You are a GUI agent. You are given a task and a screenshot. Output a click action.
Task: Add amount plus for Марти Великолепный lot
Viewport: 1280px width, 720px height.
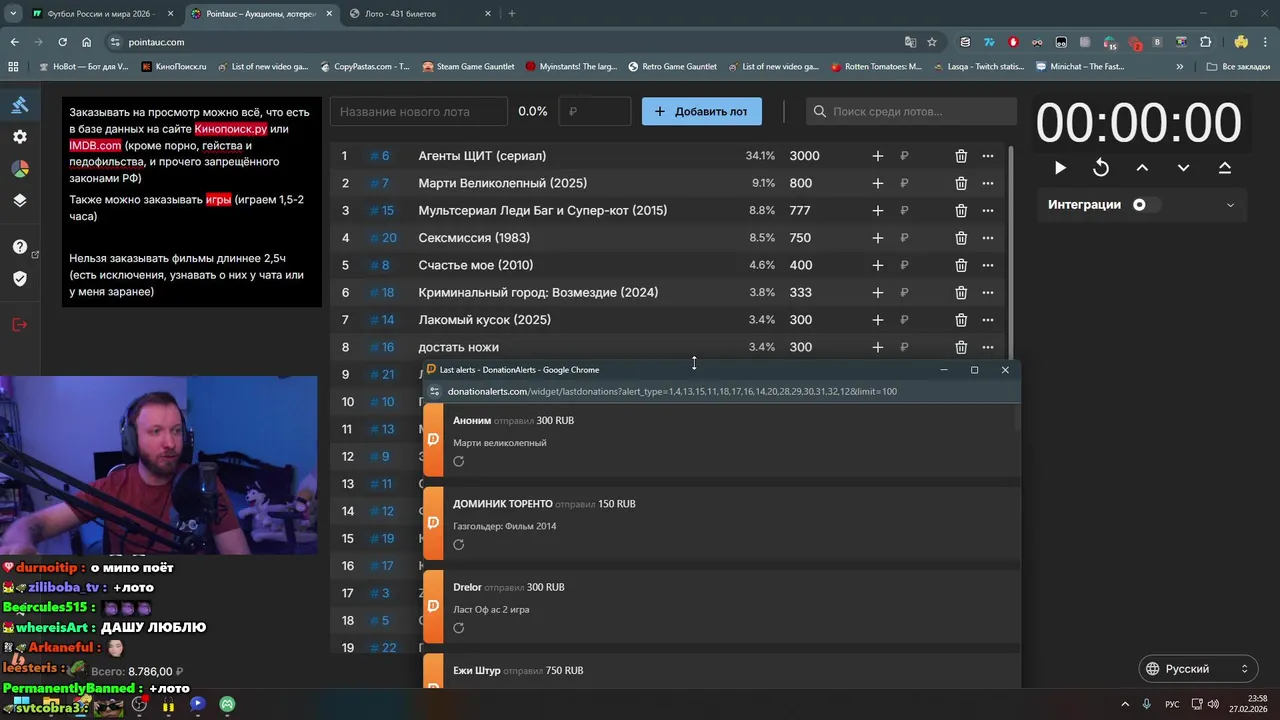pos(877,183)
